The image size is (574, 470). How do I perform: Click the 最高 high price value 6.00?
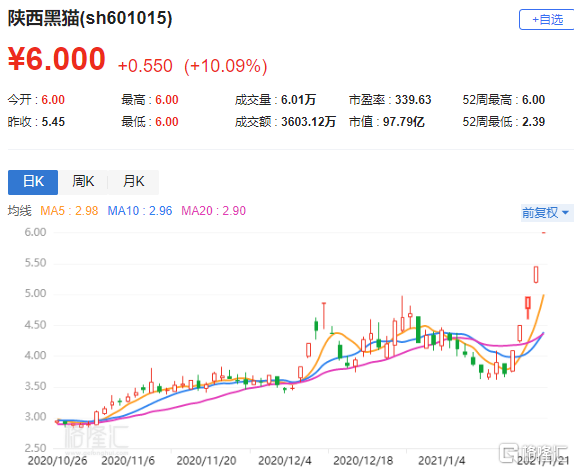click(167, 100)
